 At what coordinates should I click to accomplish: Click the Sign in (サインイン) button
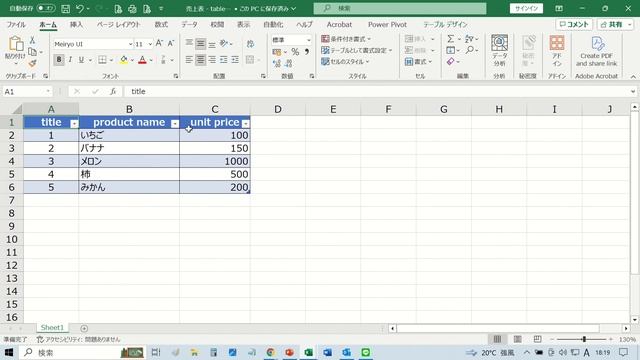pyautogui.click(x=526, y=8)
